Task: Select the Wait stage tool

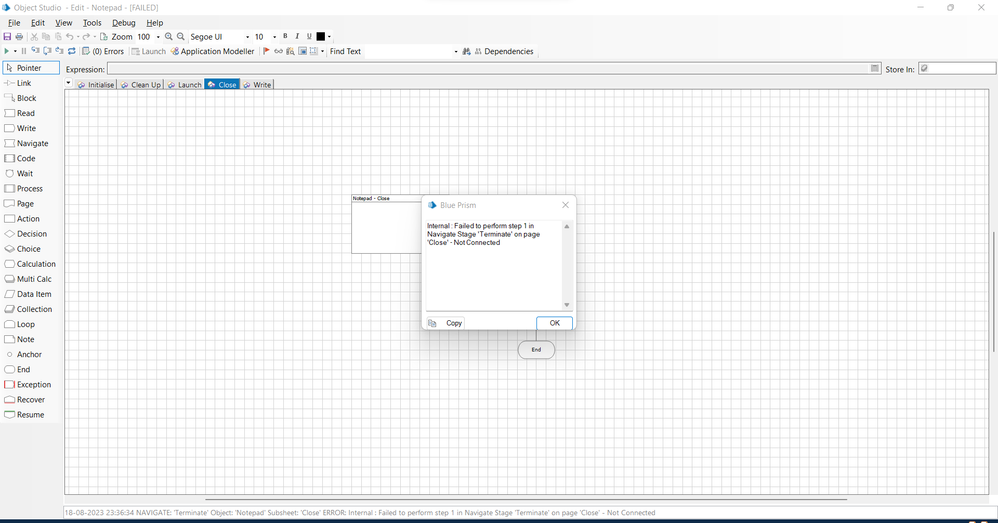Action: point(18,174)
